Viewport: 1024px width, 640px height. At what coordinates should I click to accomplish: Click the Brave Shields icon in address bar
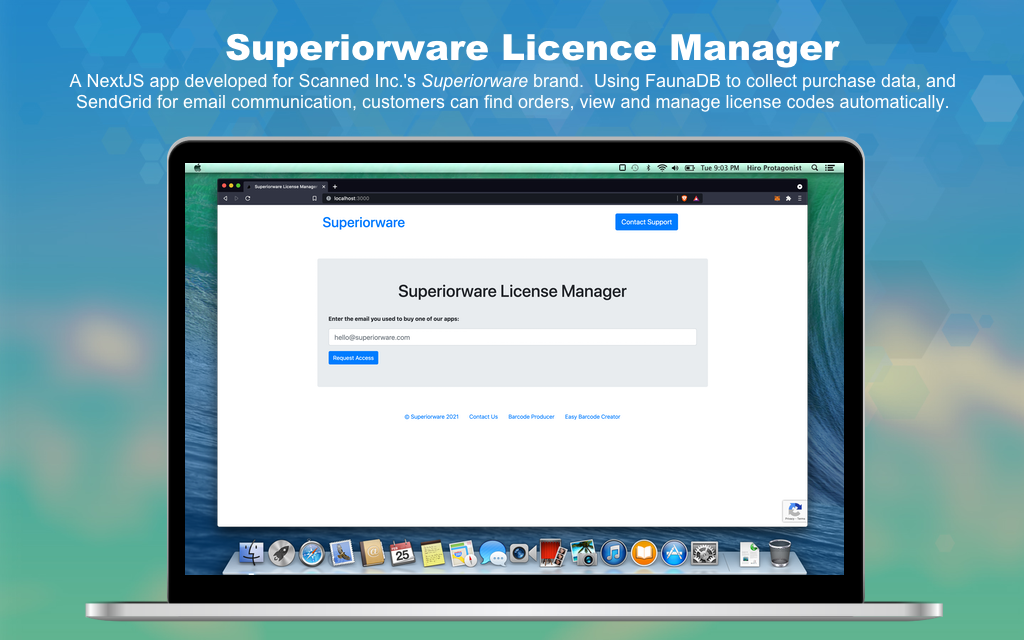[x=684, y=198]
